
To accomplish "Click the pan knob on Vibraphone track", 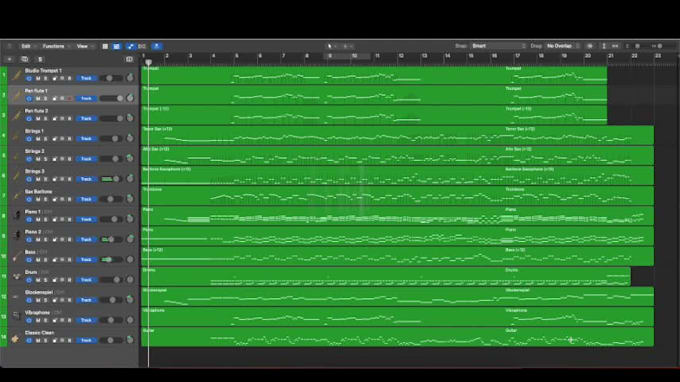I will point(130,320).
